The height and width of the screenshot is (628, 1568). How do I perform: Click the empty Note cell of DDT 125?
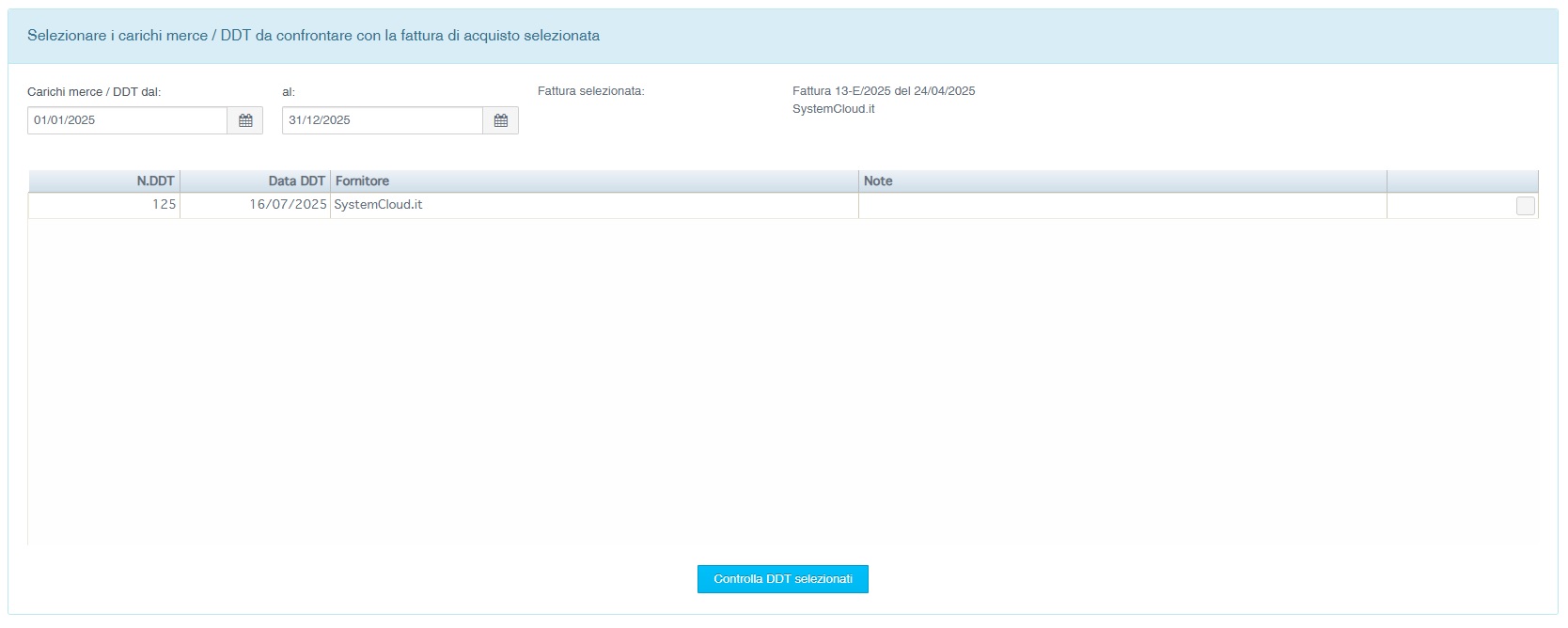coord(1121,205)
